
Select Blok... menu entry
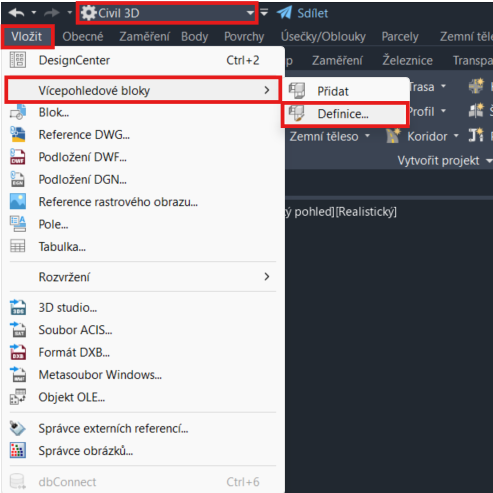click(143, 113)
